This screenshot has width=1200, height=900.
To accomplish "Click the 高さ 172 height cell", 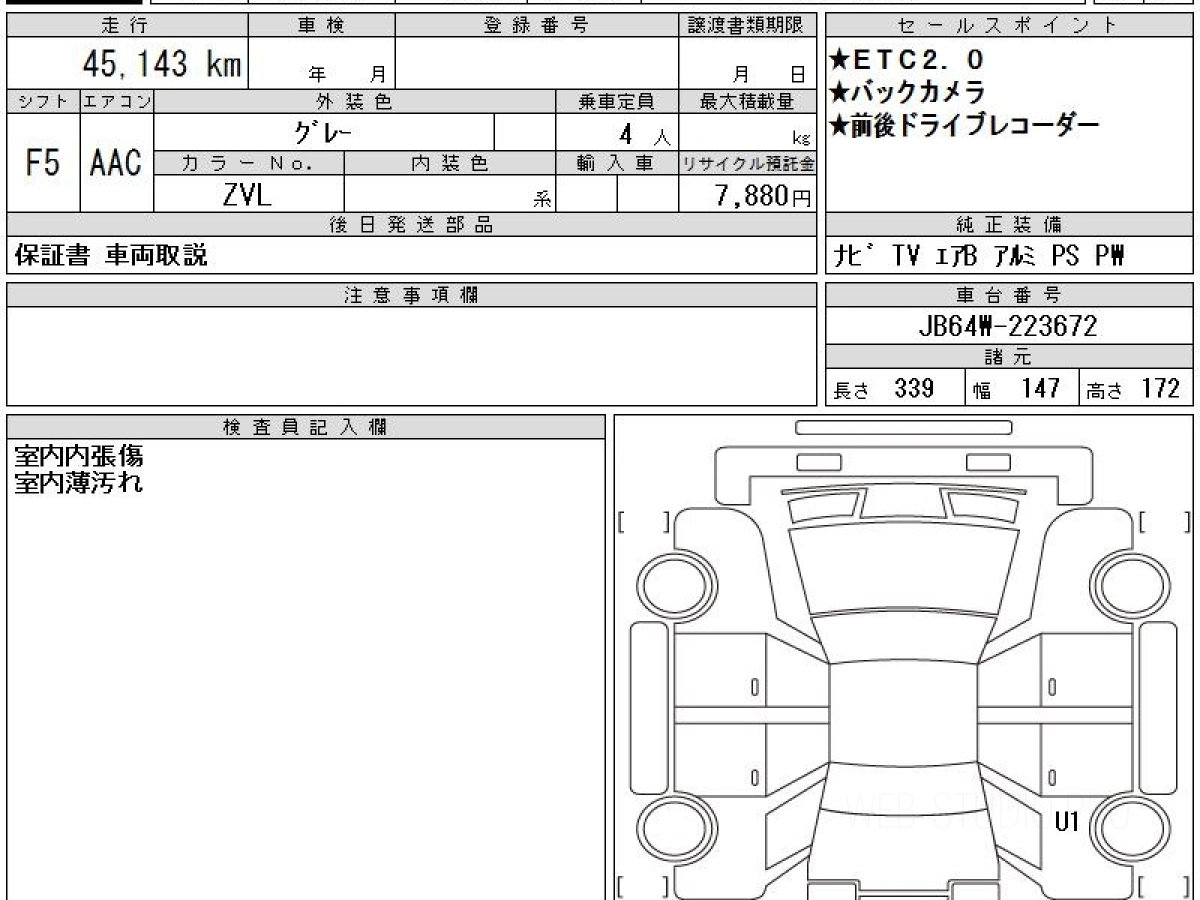I will [1135, 388].
